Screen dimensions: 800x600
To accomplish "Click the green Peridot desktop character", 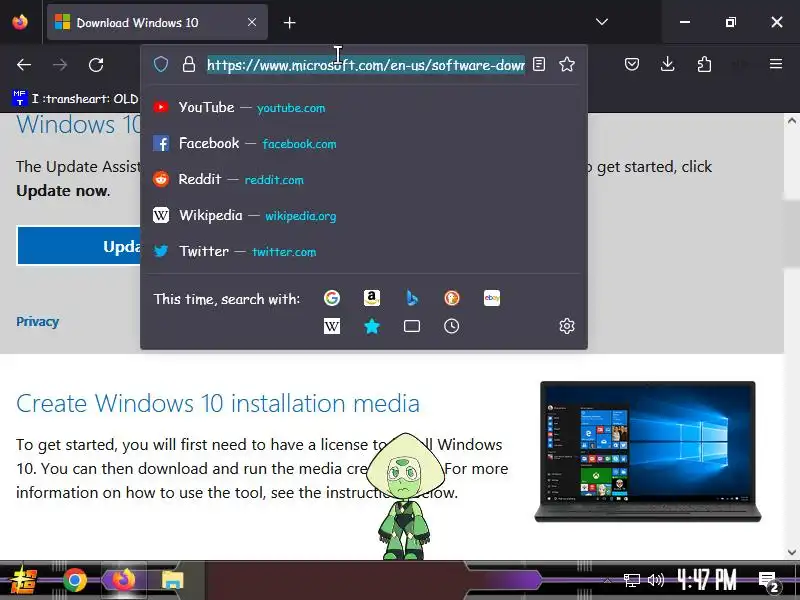I will tap(405, 496).
